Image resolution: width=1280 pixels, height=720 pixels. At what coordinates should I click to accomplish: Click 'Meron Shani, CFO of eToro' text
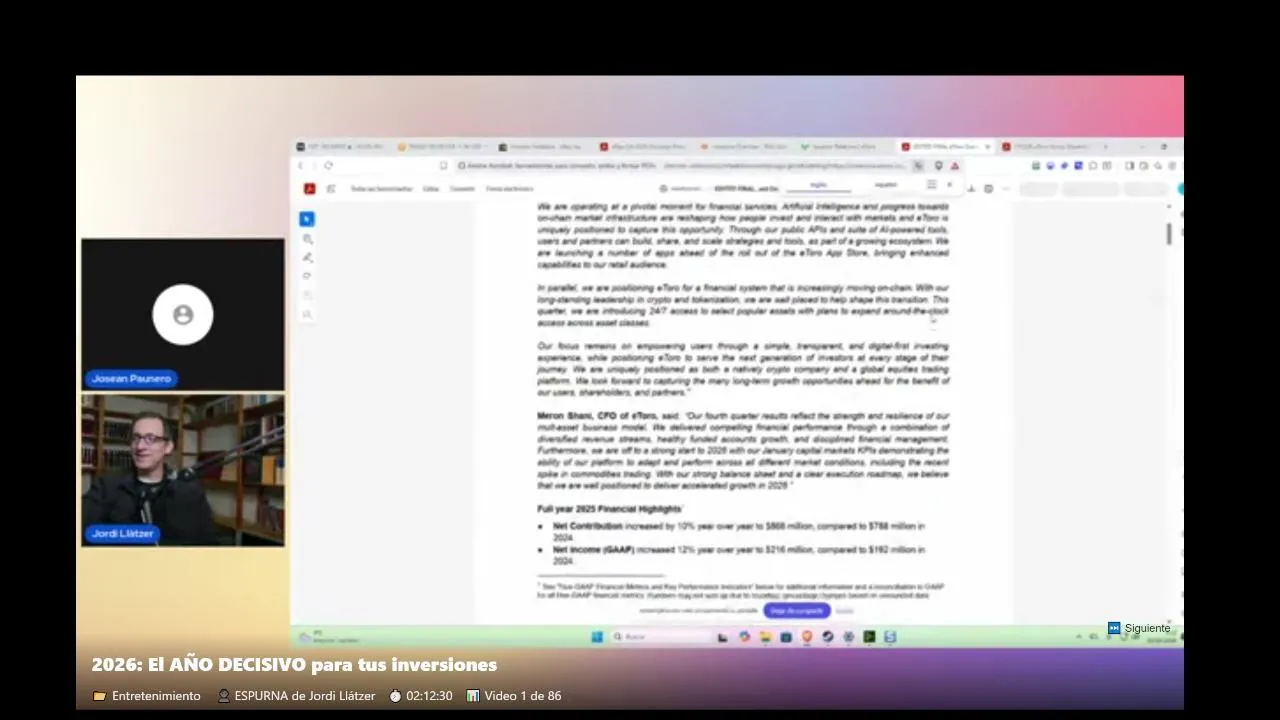click(x=595, y=416)
